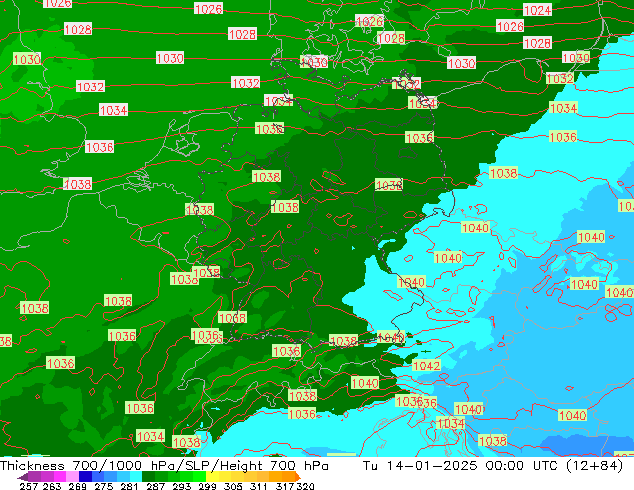Click the dark purple arrow tip on the color legend

[x=23, y=477]
